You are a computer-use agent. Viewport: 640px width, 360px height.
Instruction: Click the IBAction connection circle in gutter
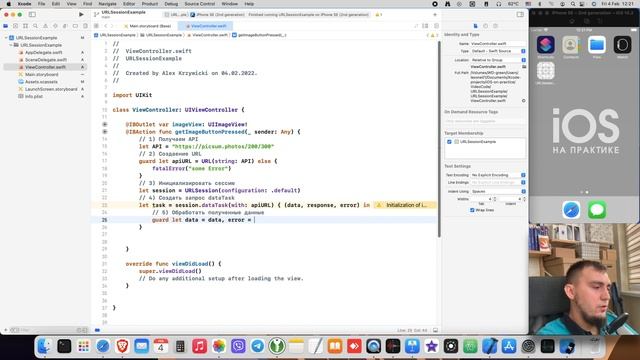(105, 132)
